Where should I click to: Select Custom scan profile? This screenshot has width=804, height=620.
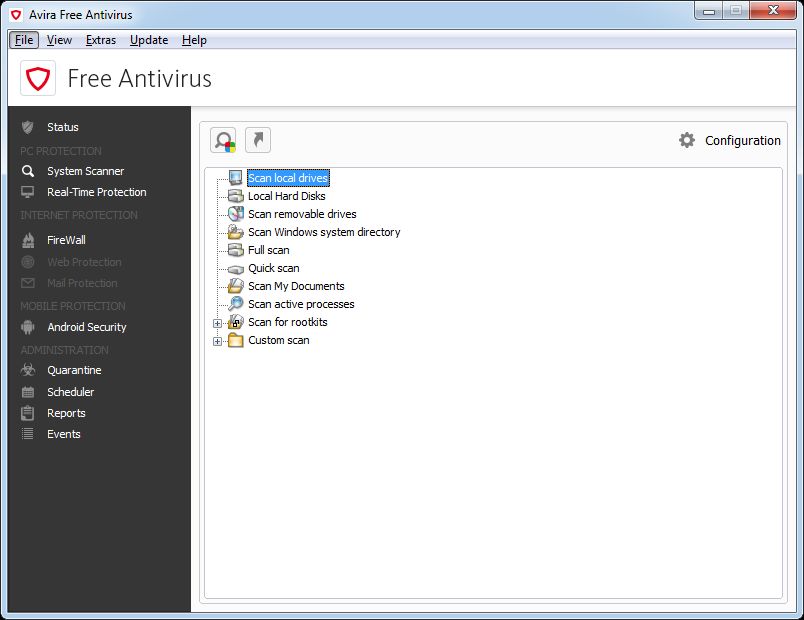278,340
